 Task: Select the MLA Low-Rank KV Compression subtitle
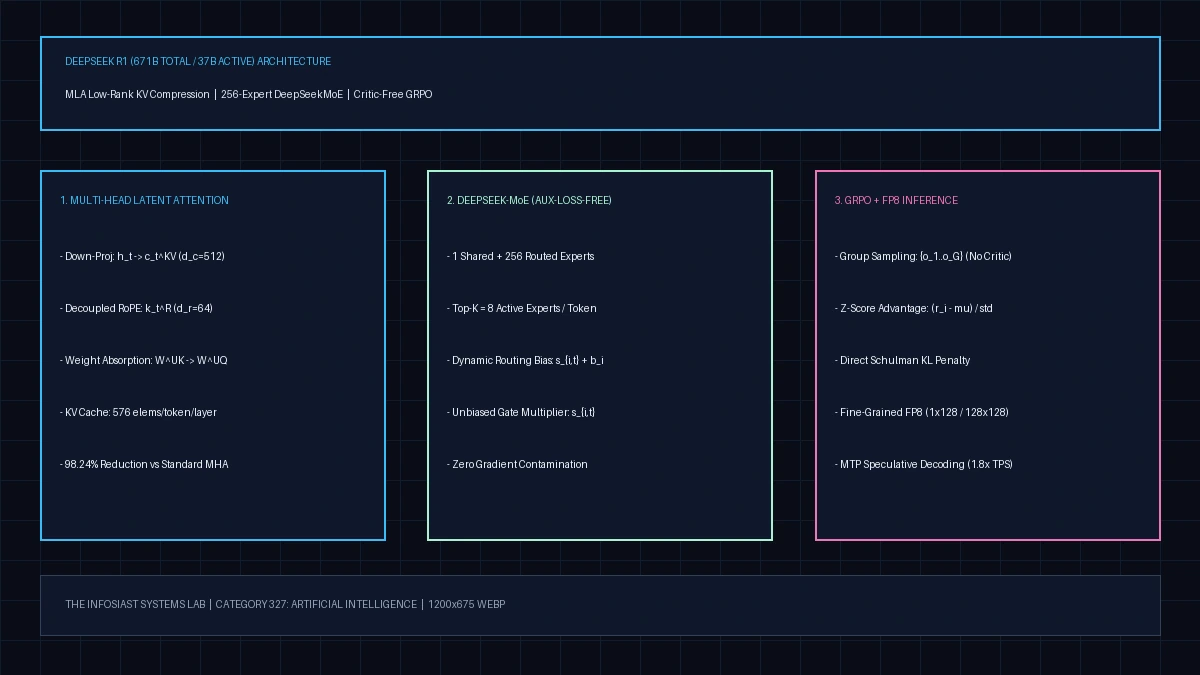(x=249, y=95)
